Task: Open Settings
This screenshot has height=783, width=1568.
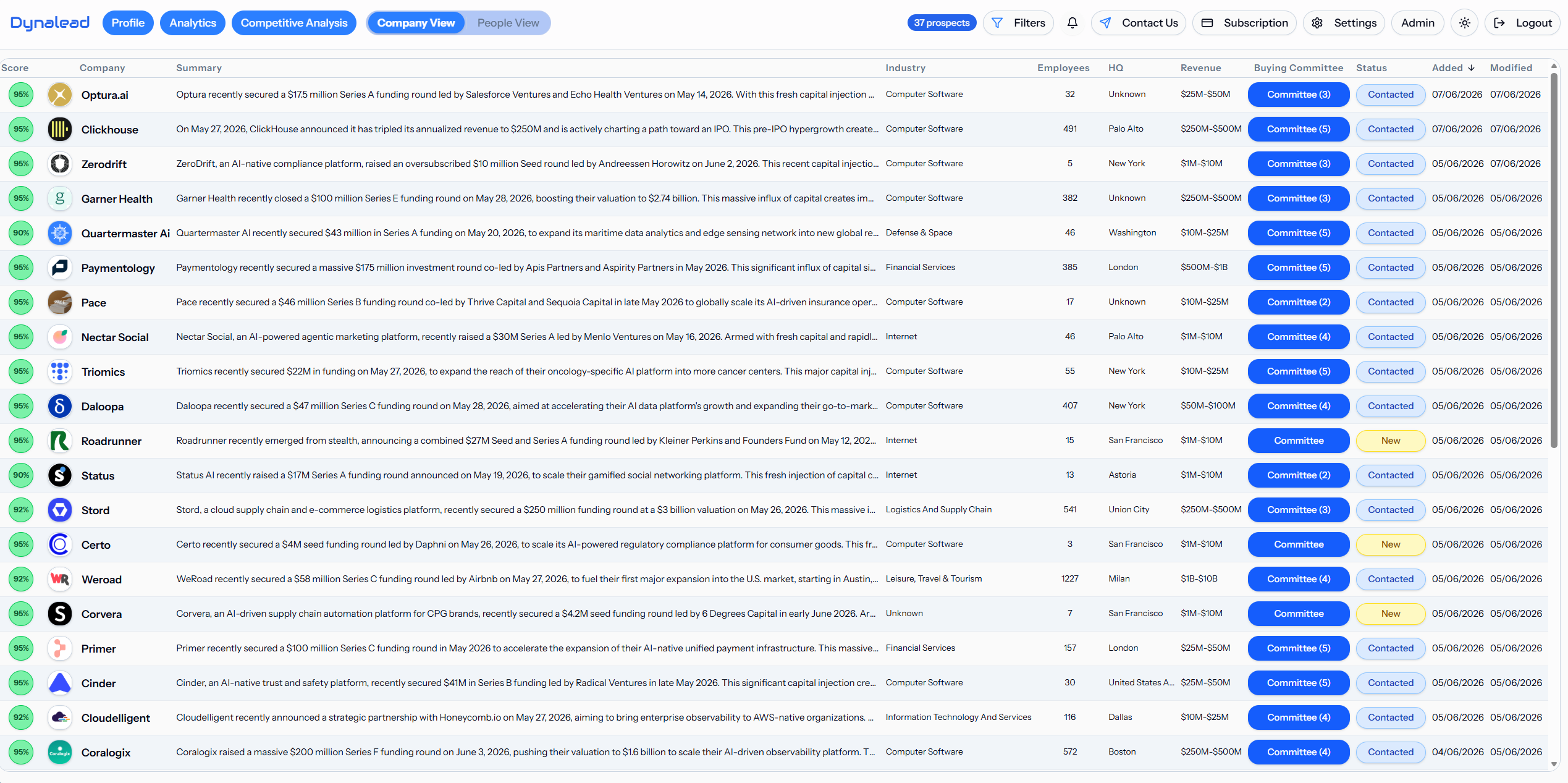Action: [x=1344, y=23]
